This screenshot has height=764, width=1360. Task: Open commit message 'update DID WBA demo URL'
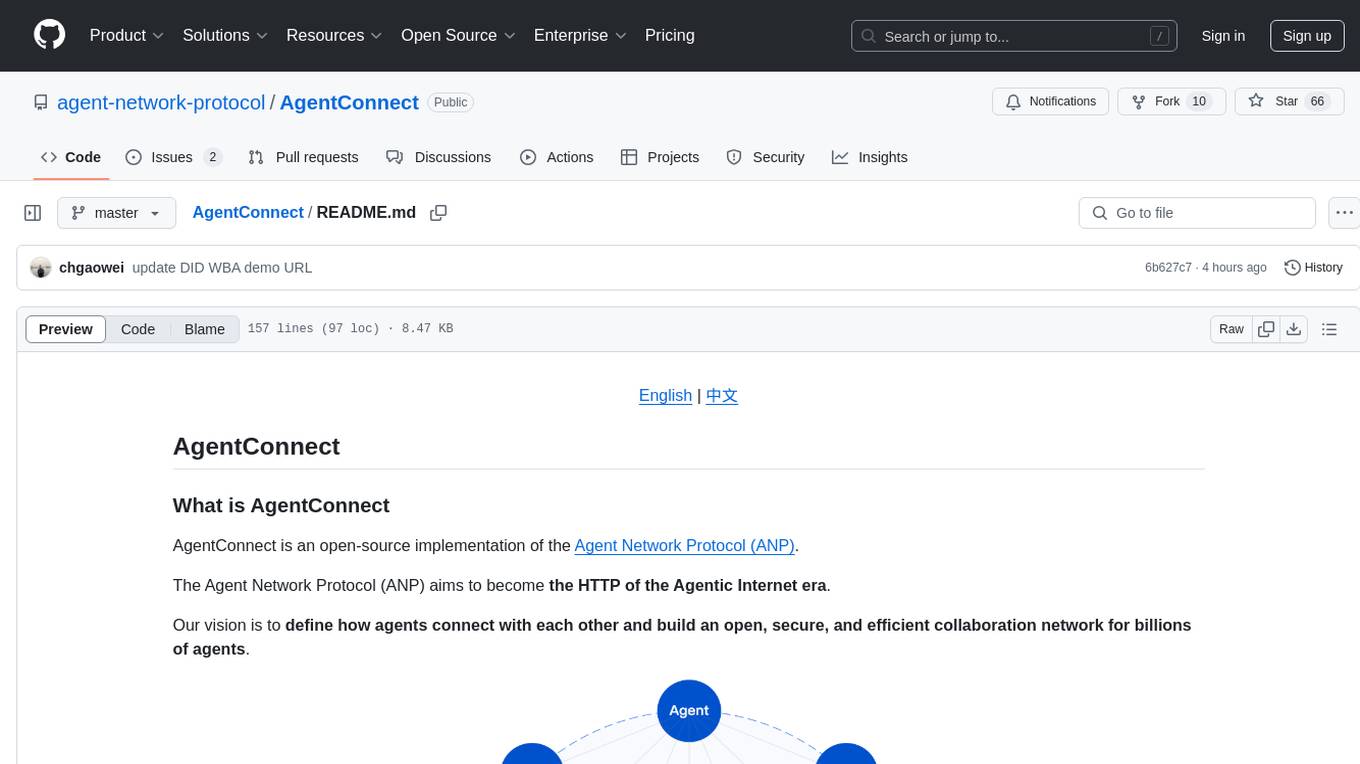point(222,268)
